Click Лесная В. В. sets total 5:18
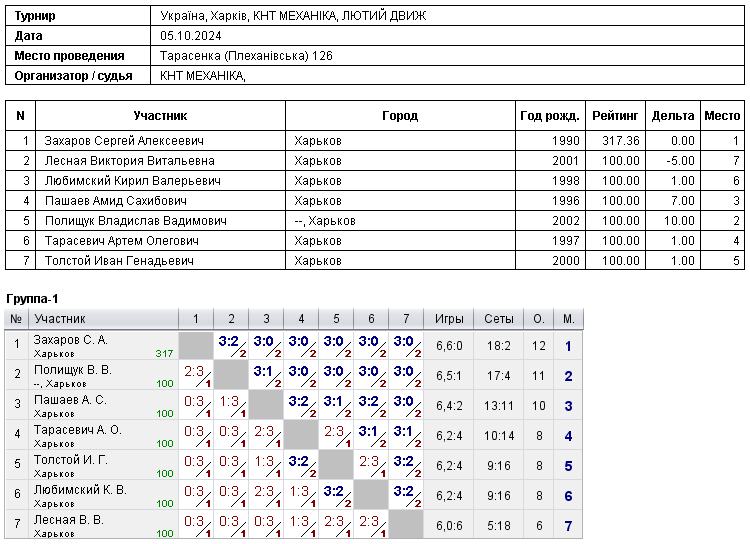Image resolution: width=750 pixels, height=544 pixels. (499, 526)
